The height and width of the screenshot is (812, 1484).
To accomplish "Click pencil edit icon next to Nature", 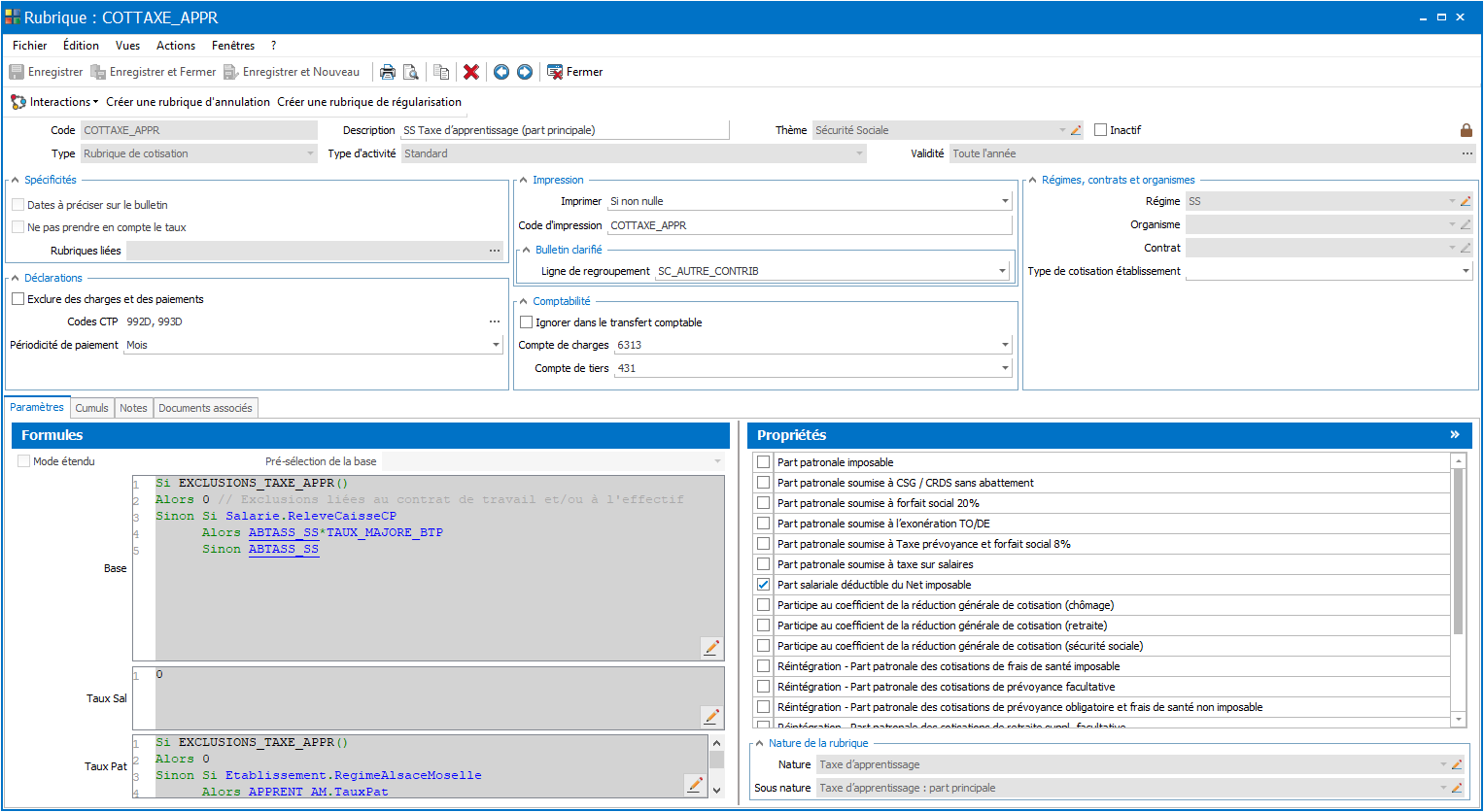I will [1456, 764].
